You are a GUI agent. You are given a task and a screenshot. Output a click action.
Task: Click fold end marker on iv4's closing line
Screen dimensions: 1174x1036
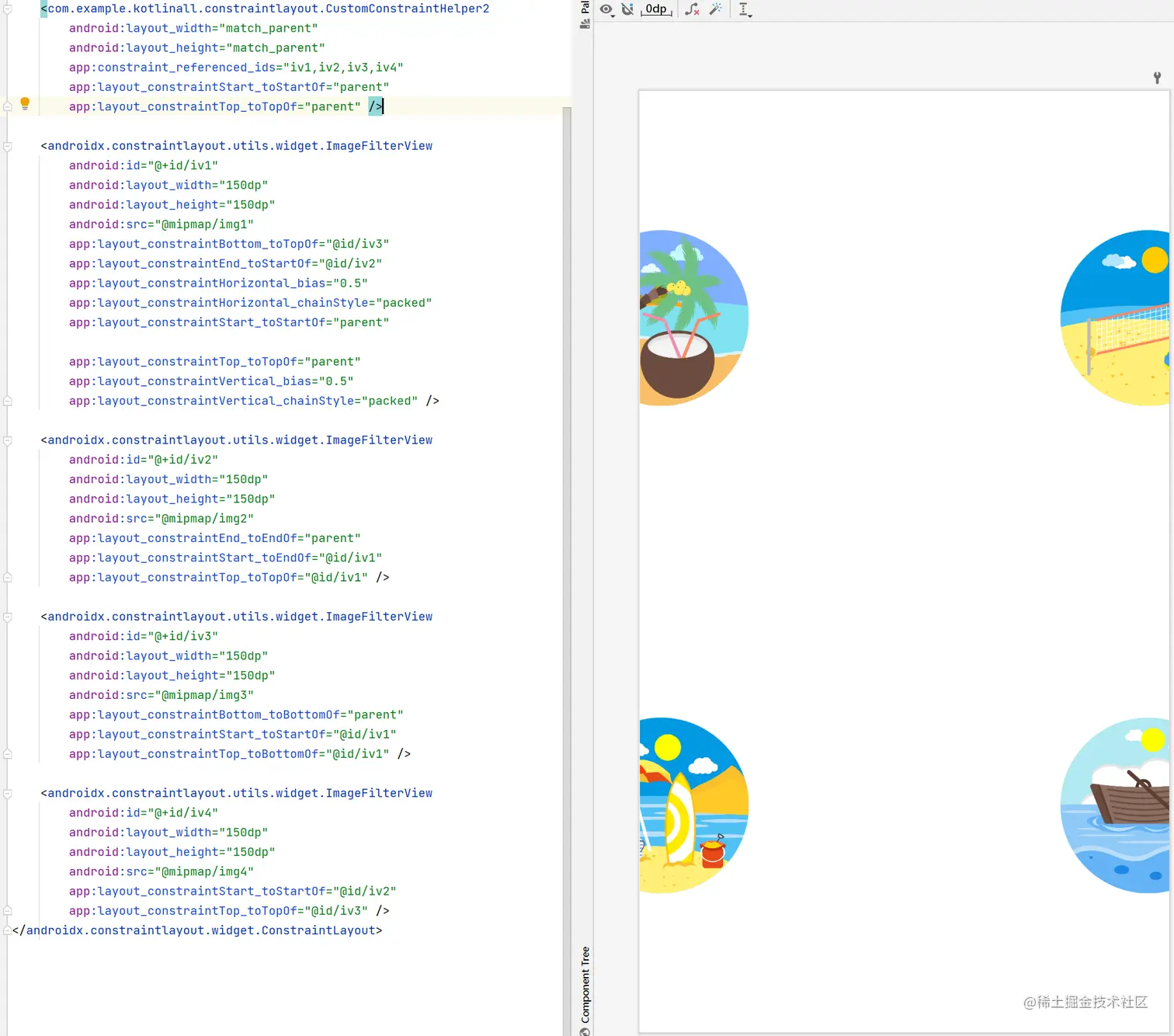pyautogui.click(x=8, y=911)
